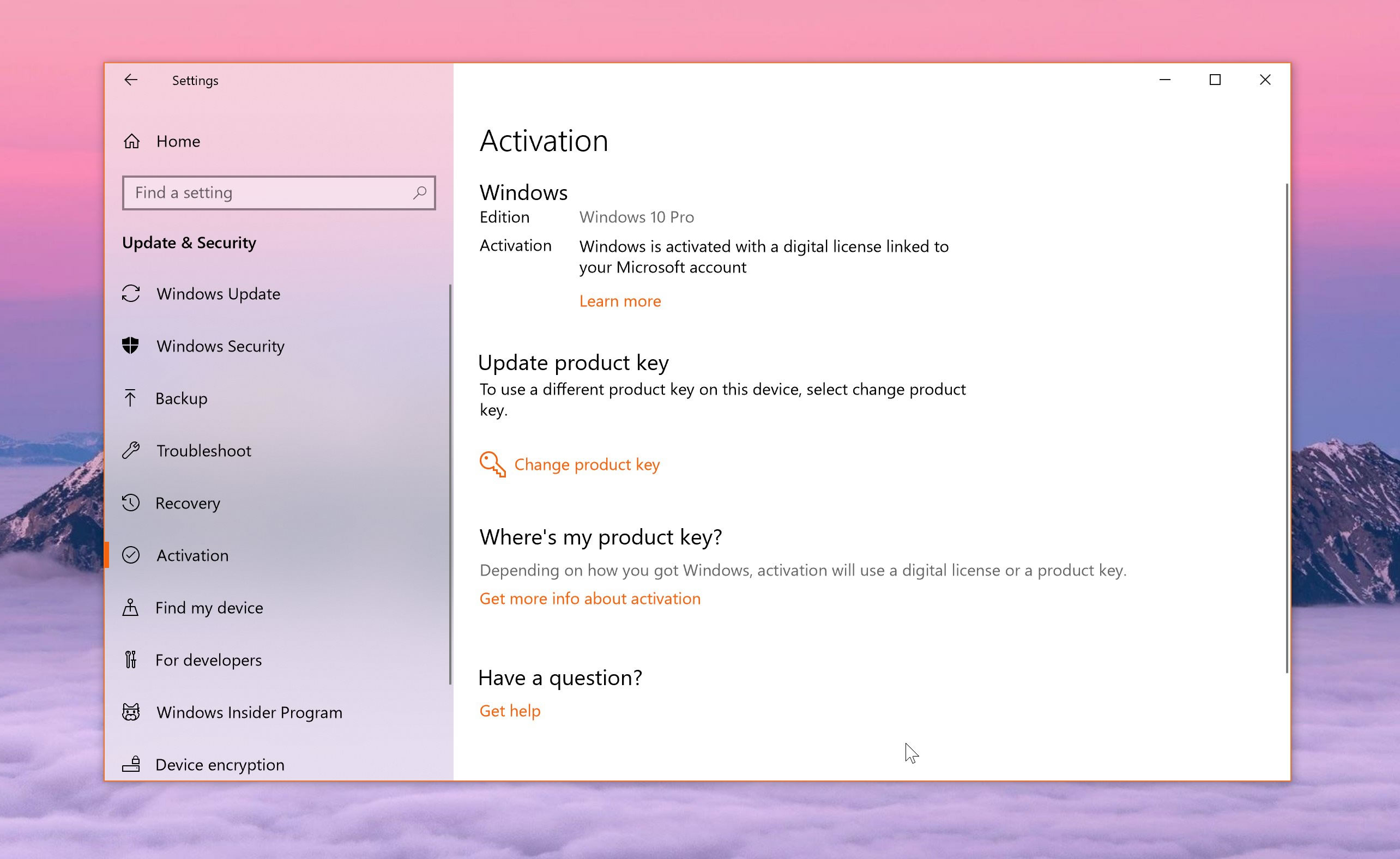Open Get more info about activation
1400x859 pixels.
[590, 598]
